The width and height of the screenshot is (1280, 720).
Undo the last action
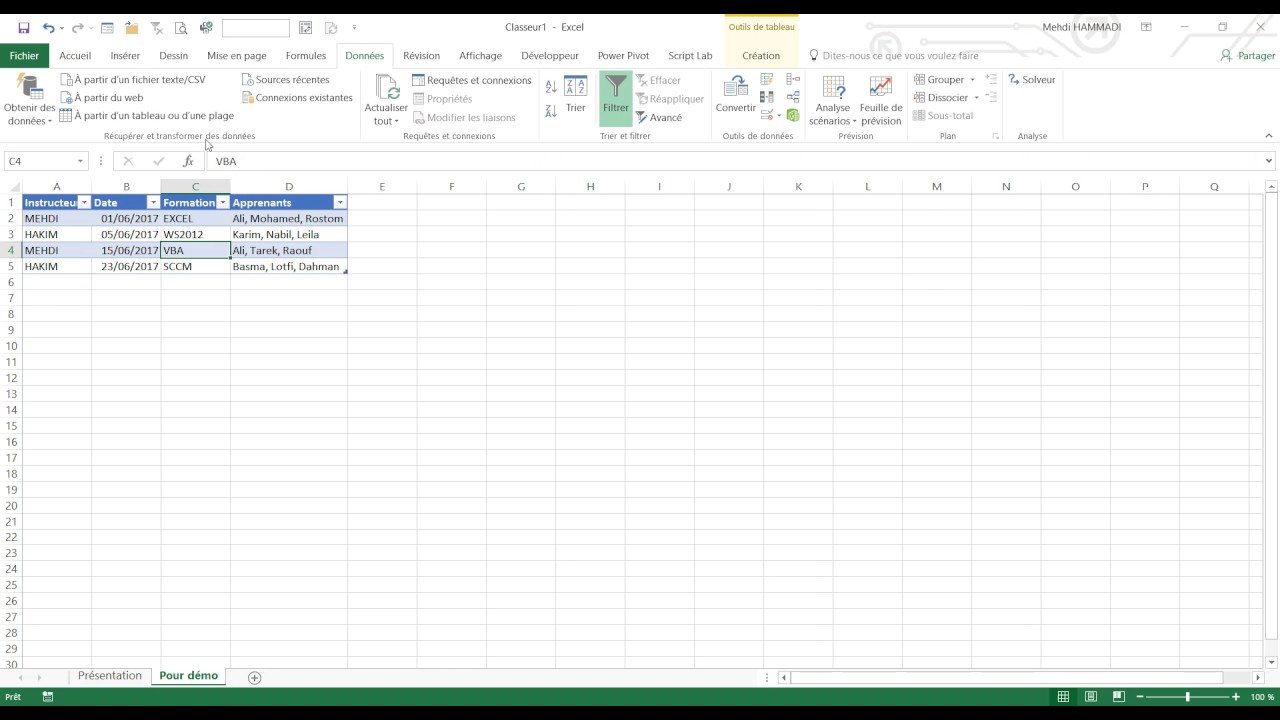coord(48,28)
